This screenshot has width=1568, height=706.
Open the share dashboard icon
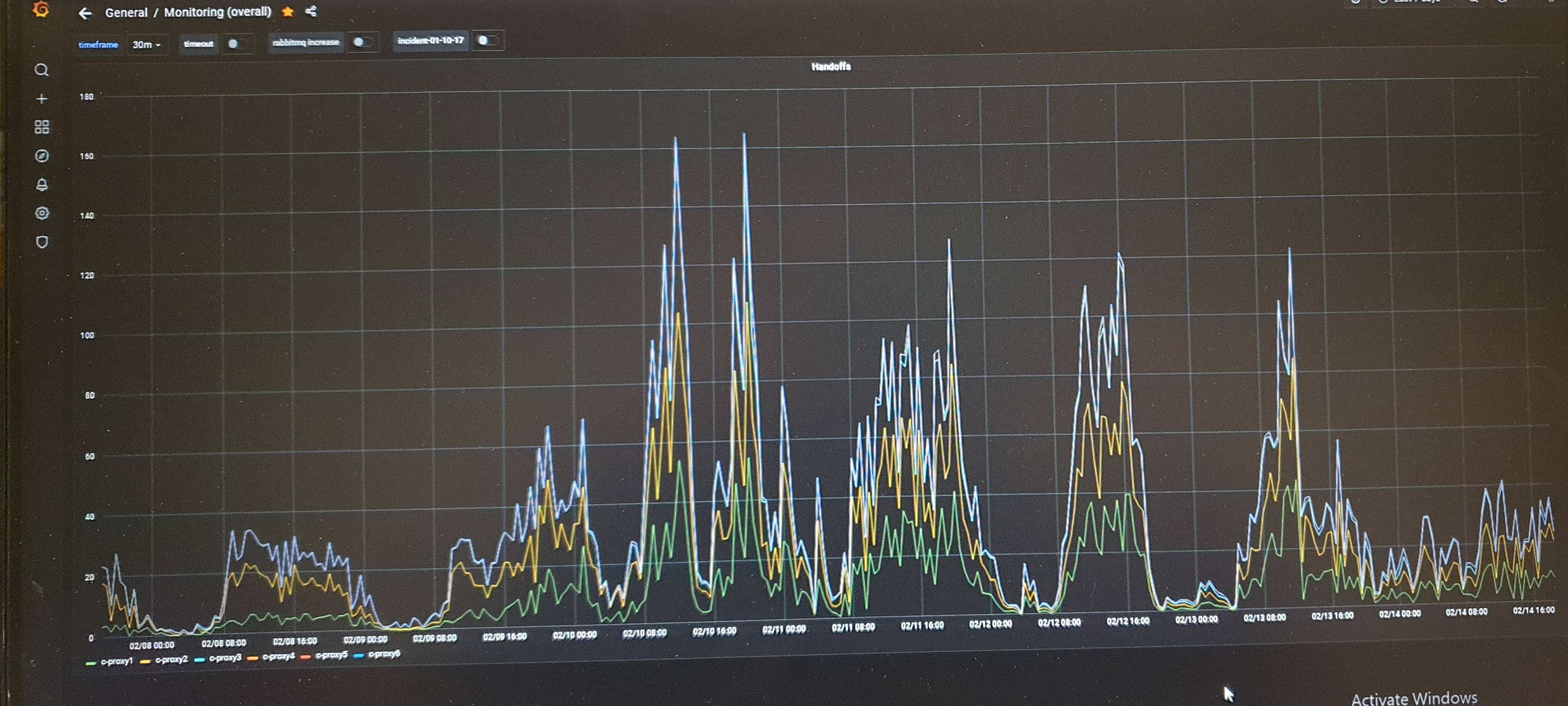(x=311, y=11)
